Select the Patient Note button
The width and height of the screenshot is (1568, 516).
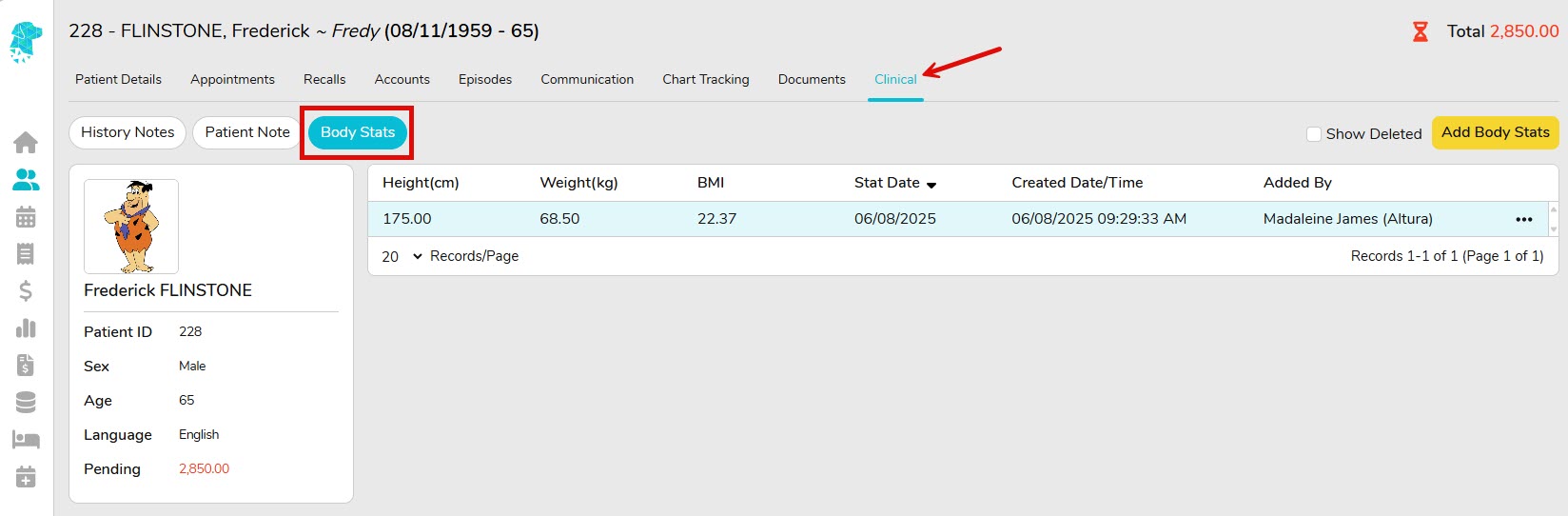pyautogui.click(x=247, y=132)
